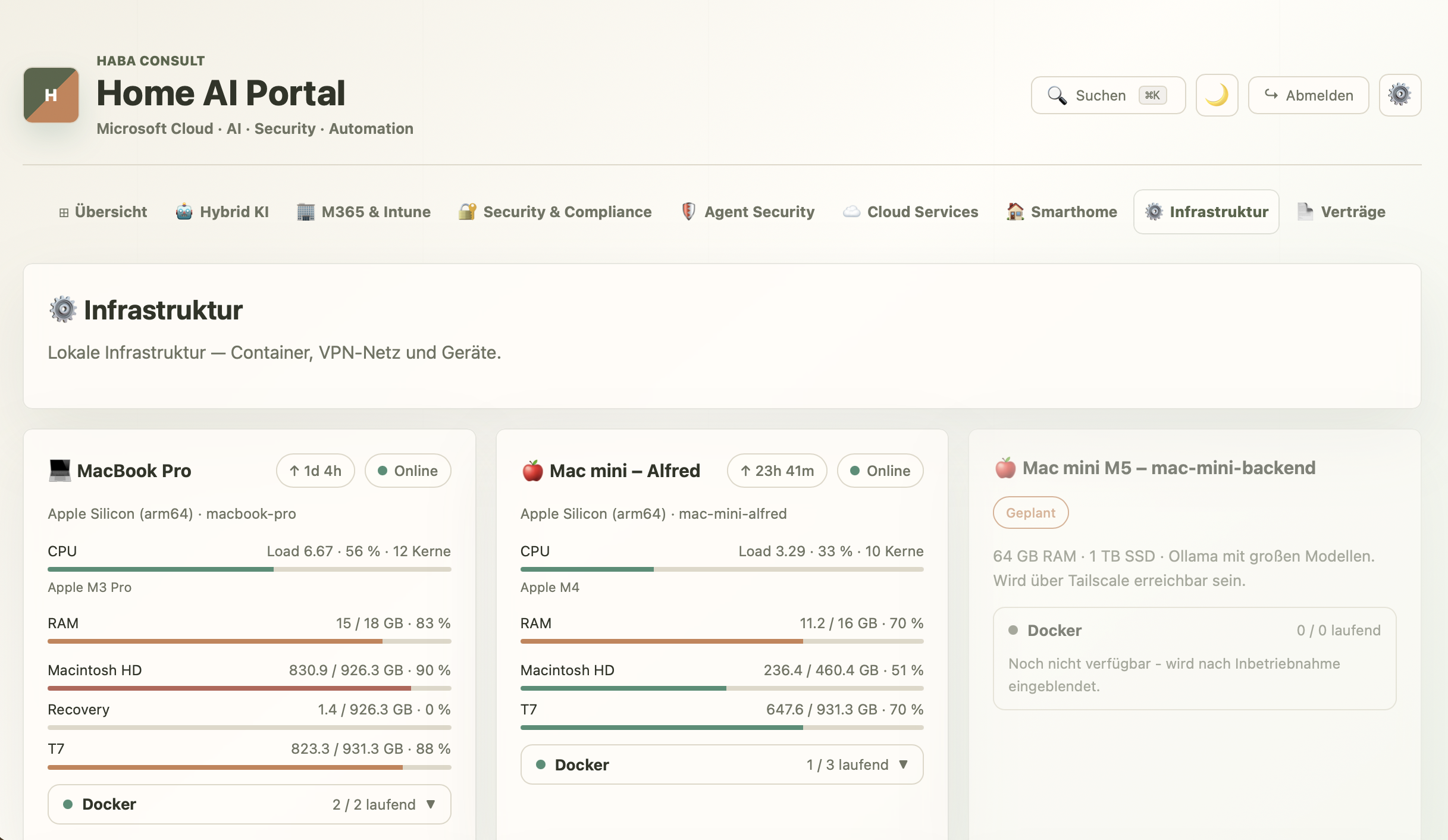This screenshot has width=1448, height=840.
Task: Expand Docker 1 / 3 laufend on Mac mini Alfred
Action: (722, 764)
